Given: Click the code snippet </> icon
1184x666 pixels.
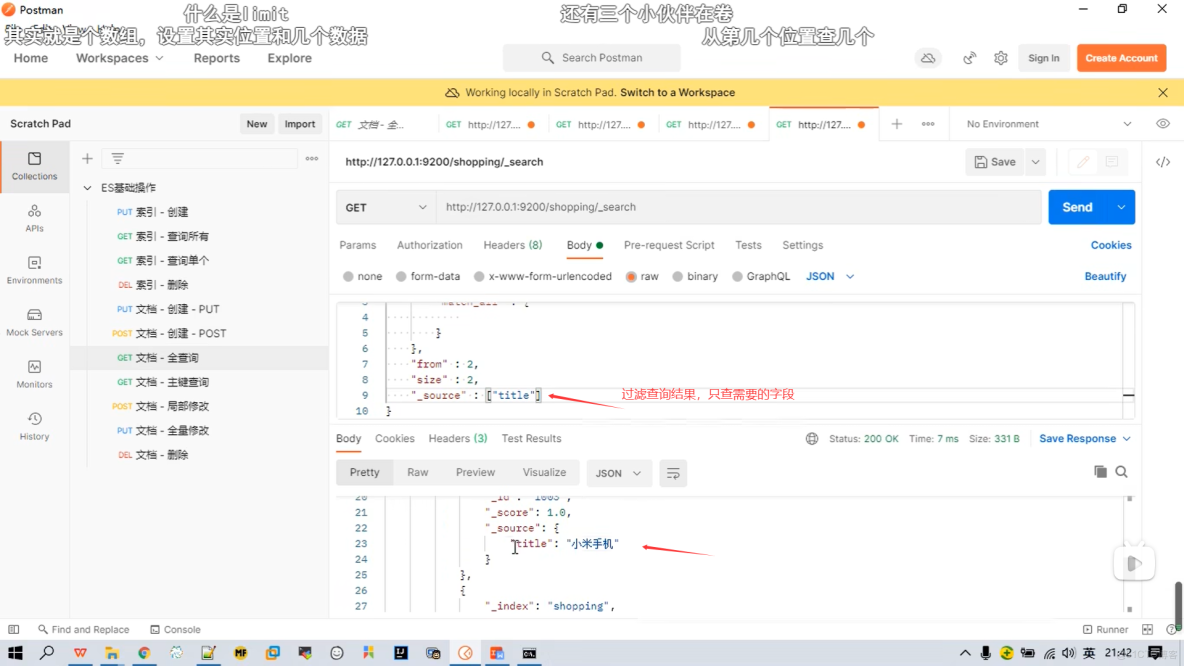Looking at the screenshot, I should [x=1163, y=160].
